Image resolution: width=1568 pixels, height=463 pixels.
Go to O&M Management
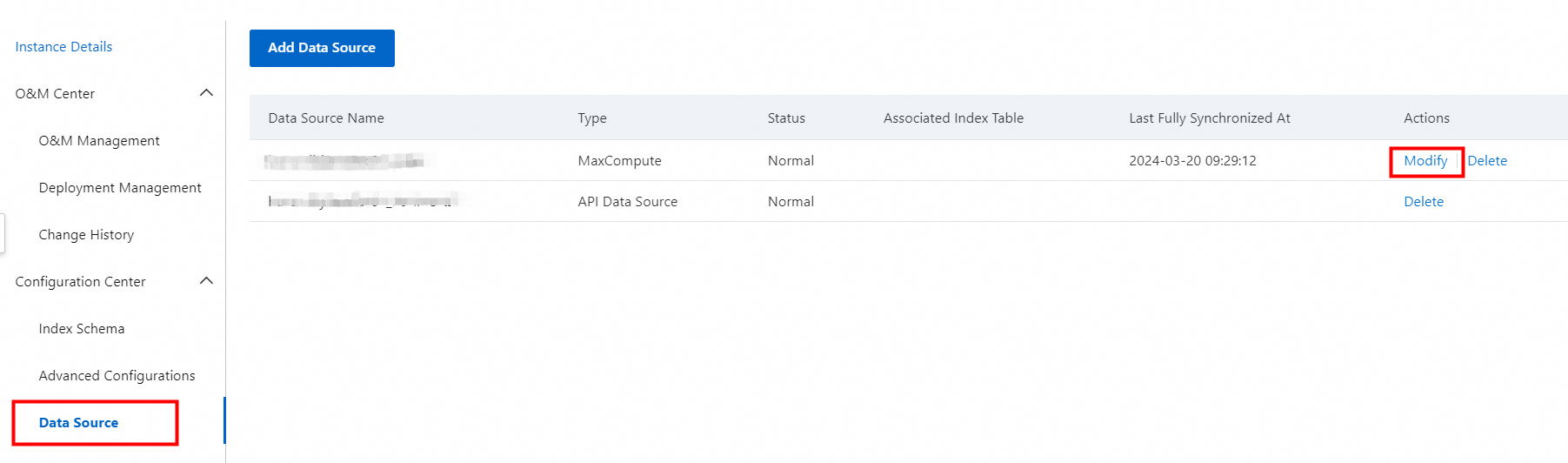99,141
